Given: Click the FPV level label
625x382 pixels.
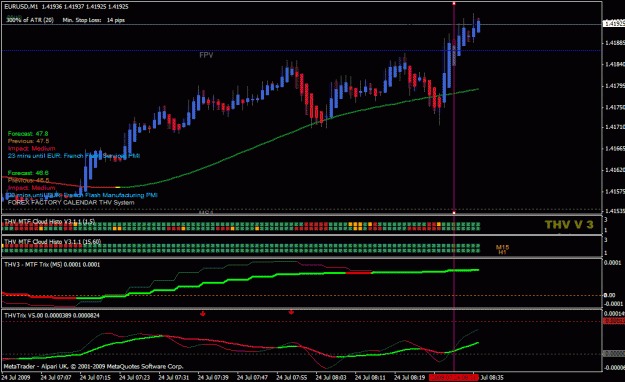Looking at the screenshot, I should tap(206, 55).
